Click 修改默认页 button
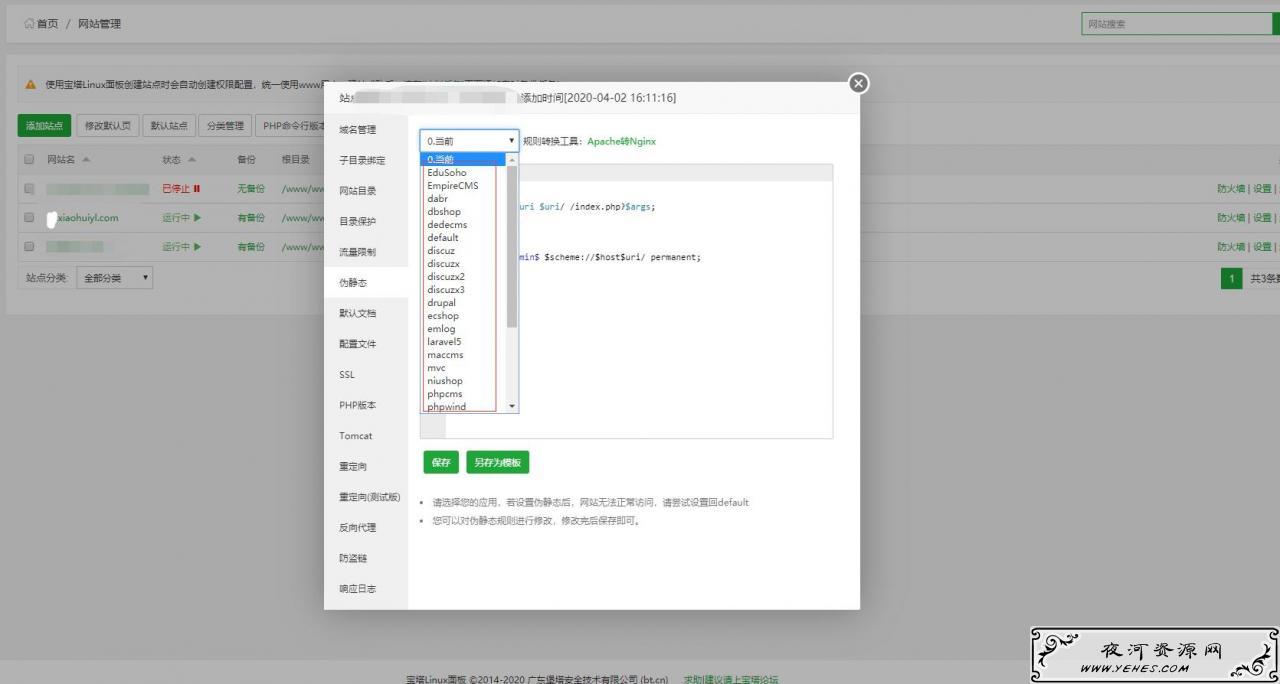Screen dimensions: 1280x684 108,126
